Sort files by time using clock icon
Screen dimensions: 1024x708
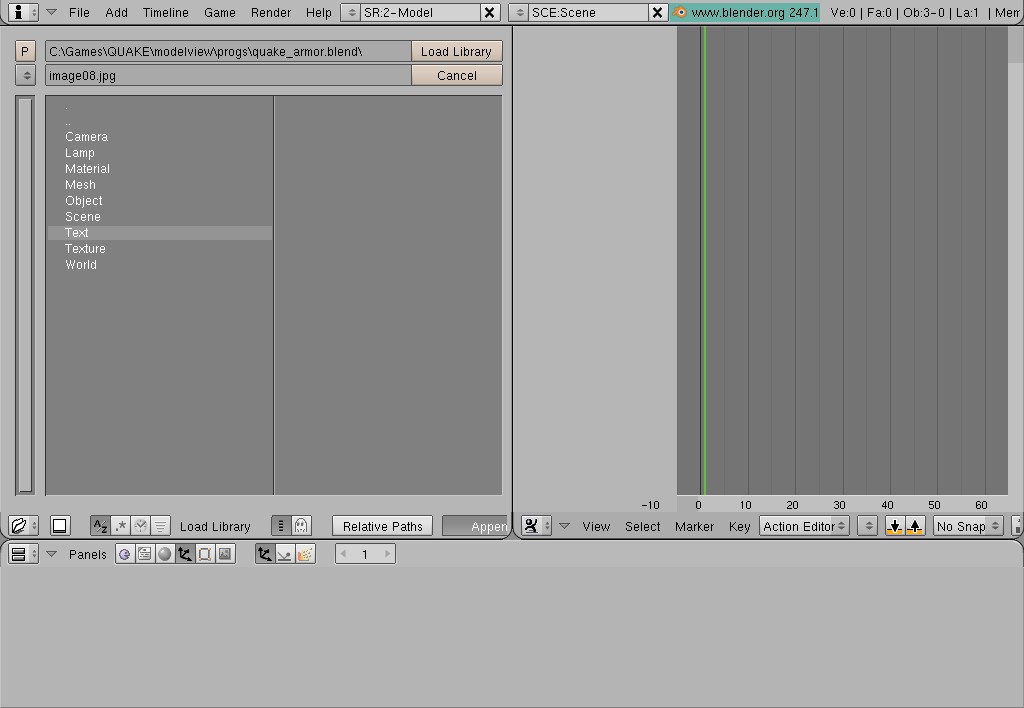[140, 526]
